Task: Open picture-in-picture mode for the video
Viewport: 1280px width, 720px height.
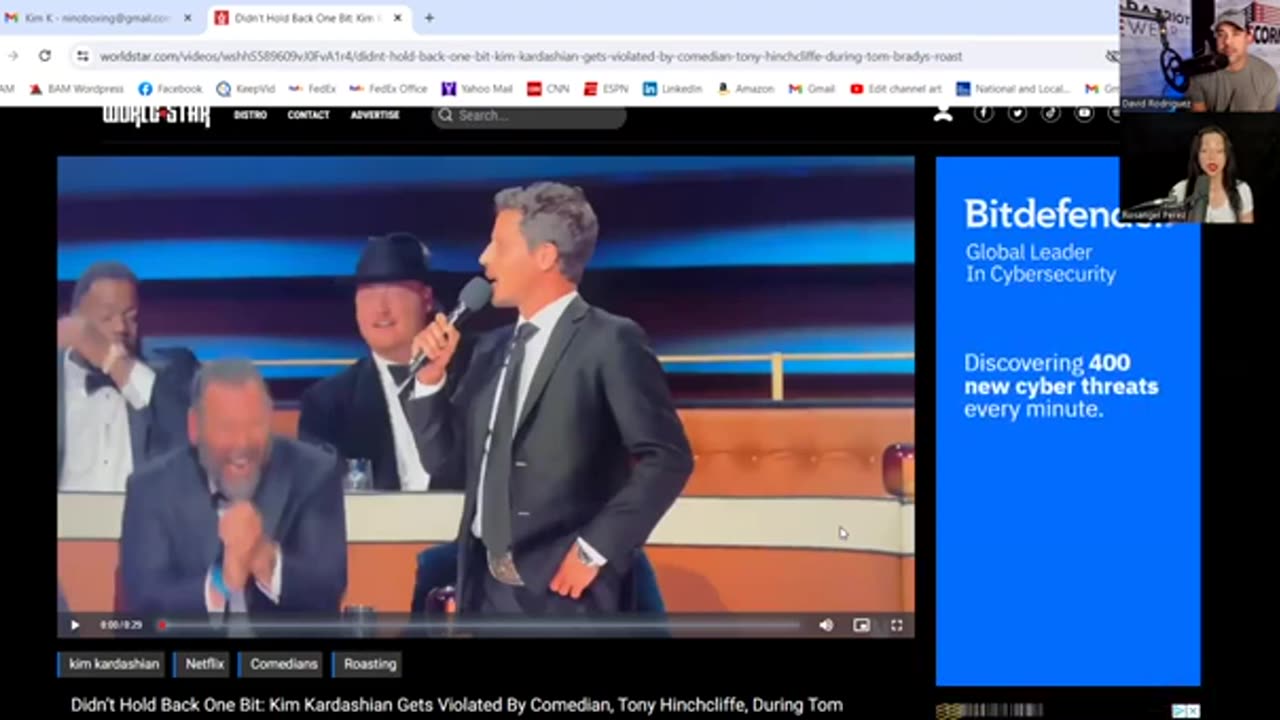Action: [861, 625]
